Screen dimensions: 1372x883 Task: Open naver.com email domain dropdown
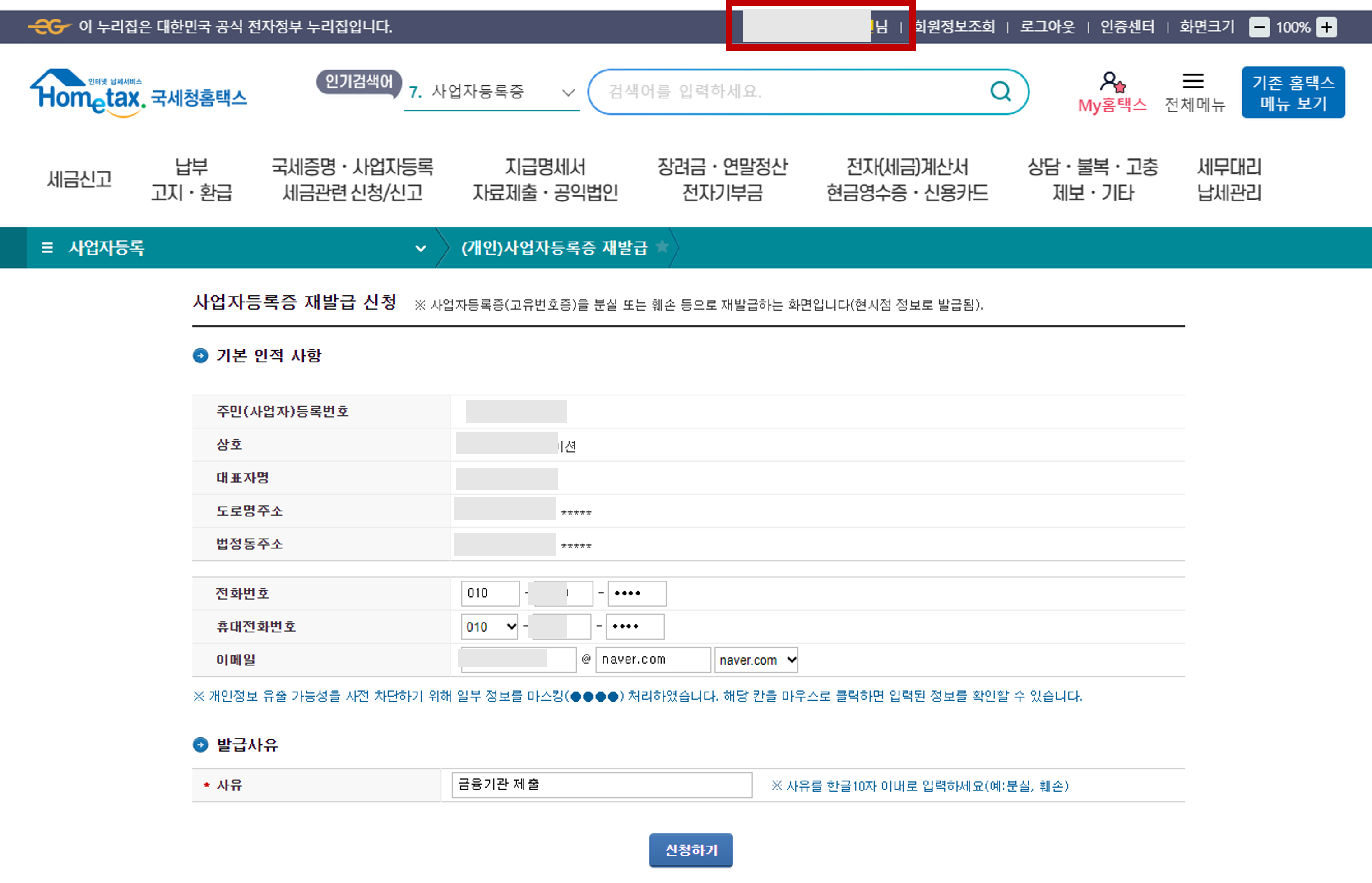756,660
